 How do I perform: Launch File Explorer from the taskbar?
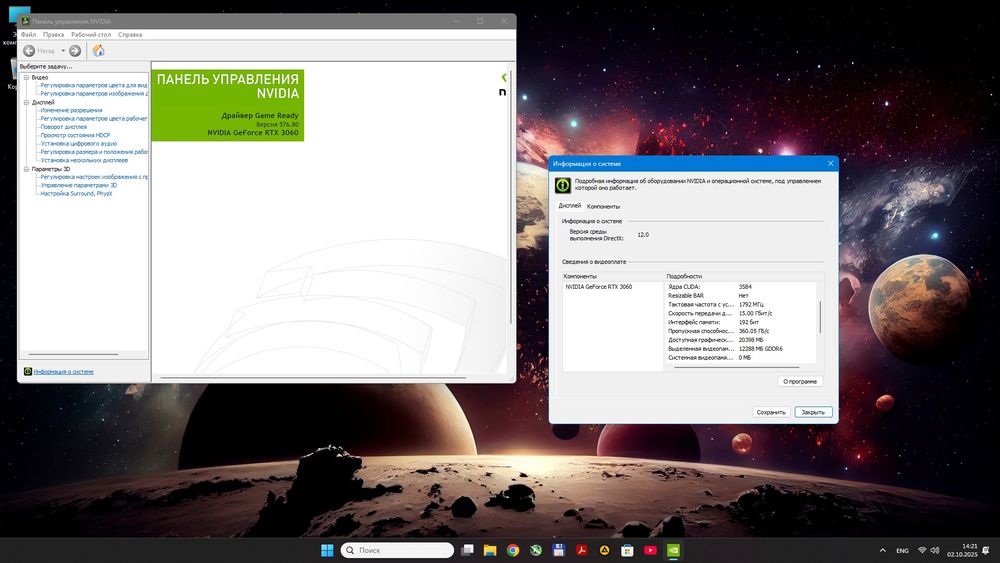click(490, 550)
